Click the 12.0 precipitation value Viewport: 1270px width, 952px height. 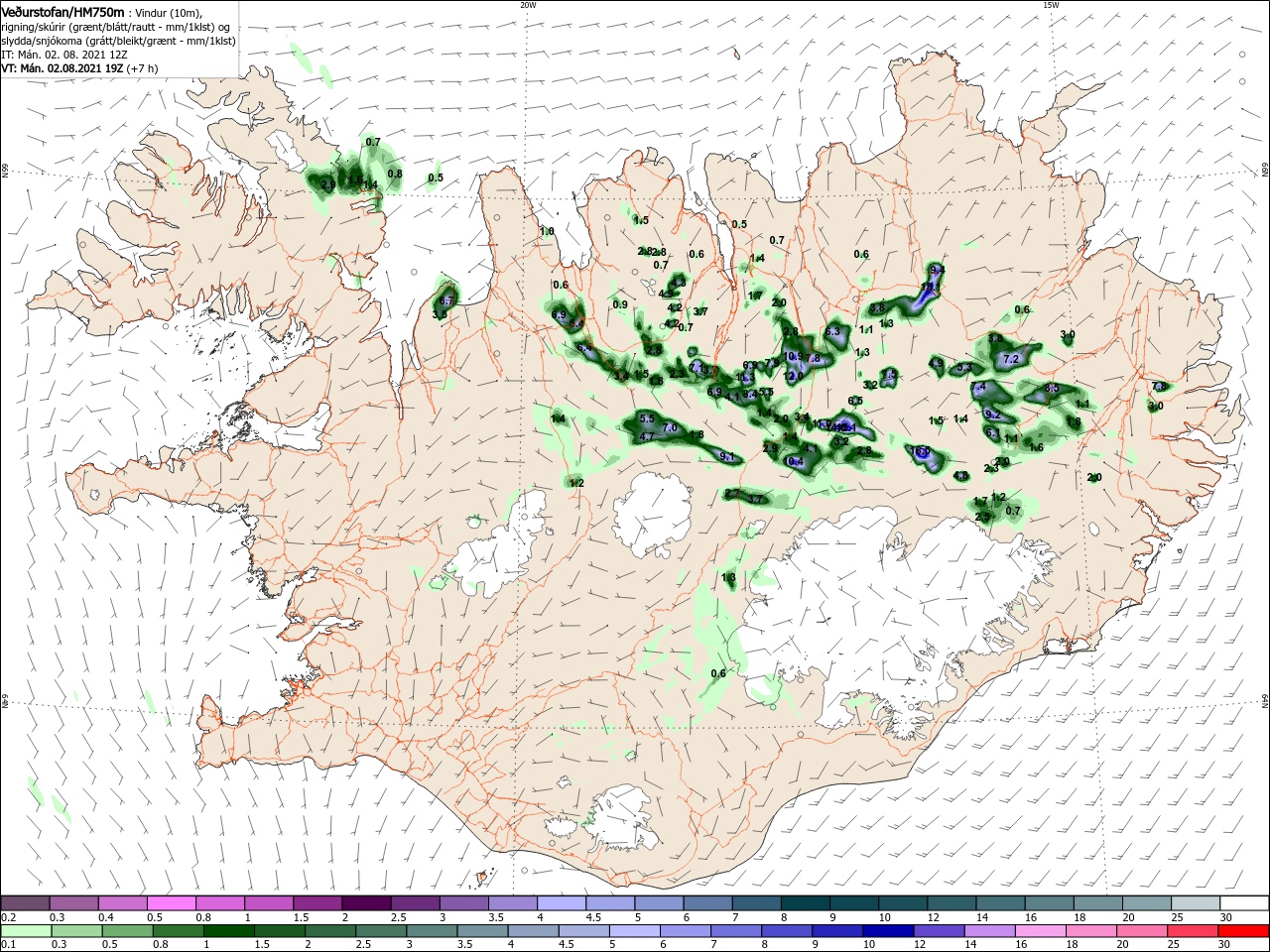[792, 377]
